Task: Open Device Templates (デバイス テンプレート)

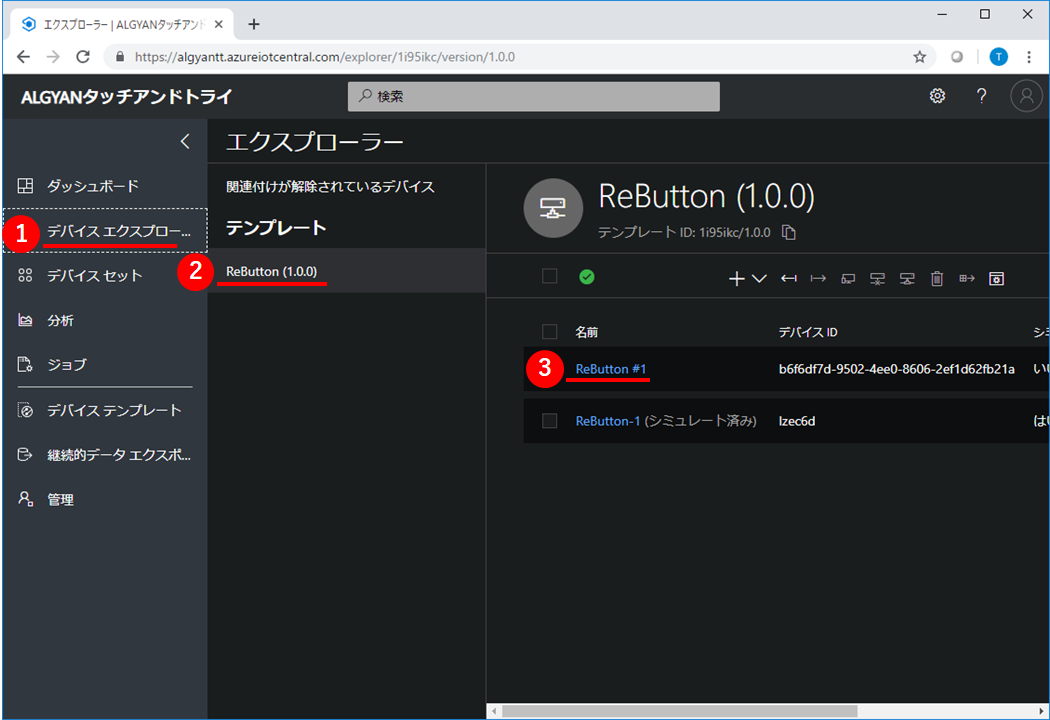Action: [x=115, y=410]
